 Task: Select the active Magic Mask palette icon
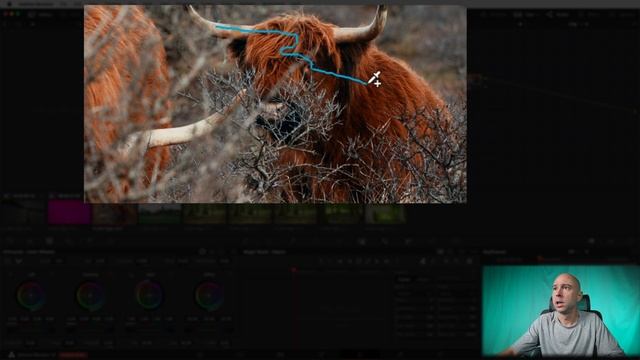click(362, 241)
